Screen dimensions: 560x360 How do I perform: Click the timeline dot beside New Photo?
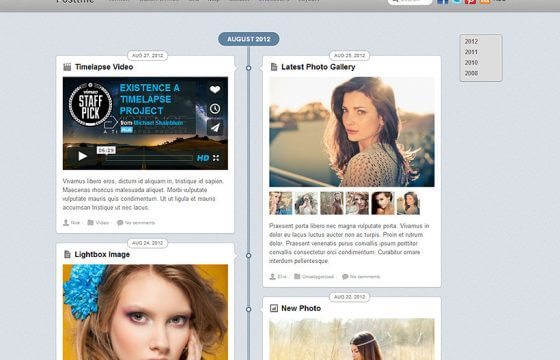coord(249,309)
